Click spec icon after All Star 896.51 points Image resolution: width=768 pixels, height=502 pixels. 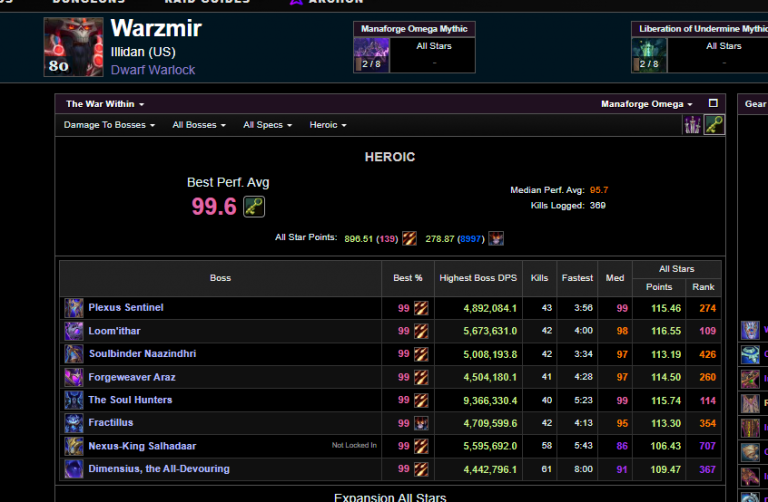coord(409,239)
